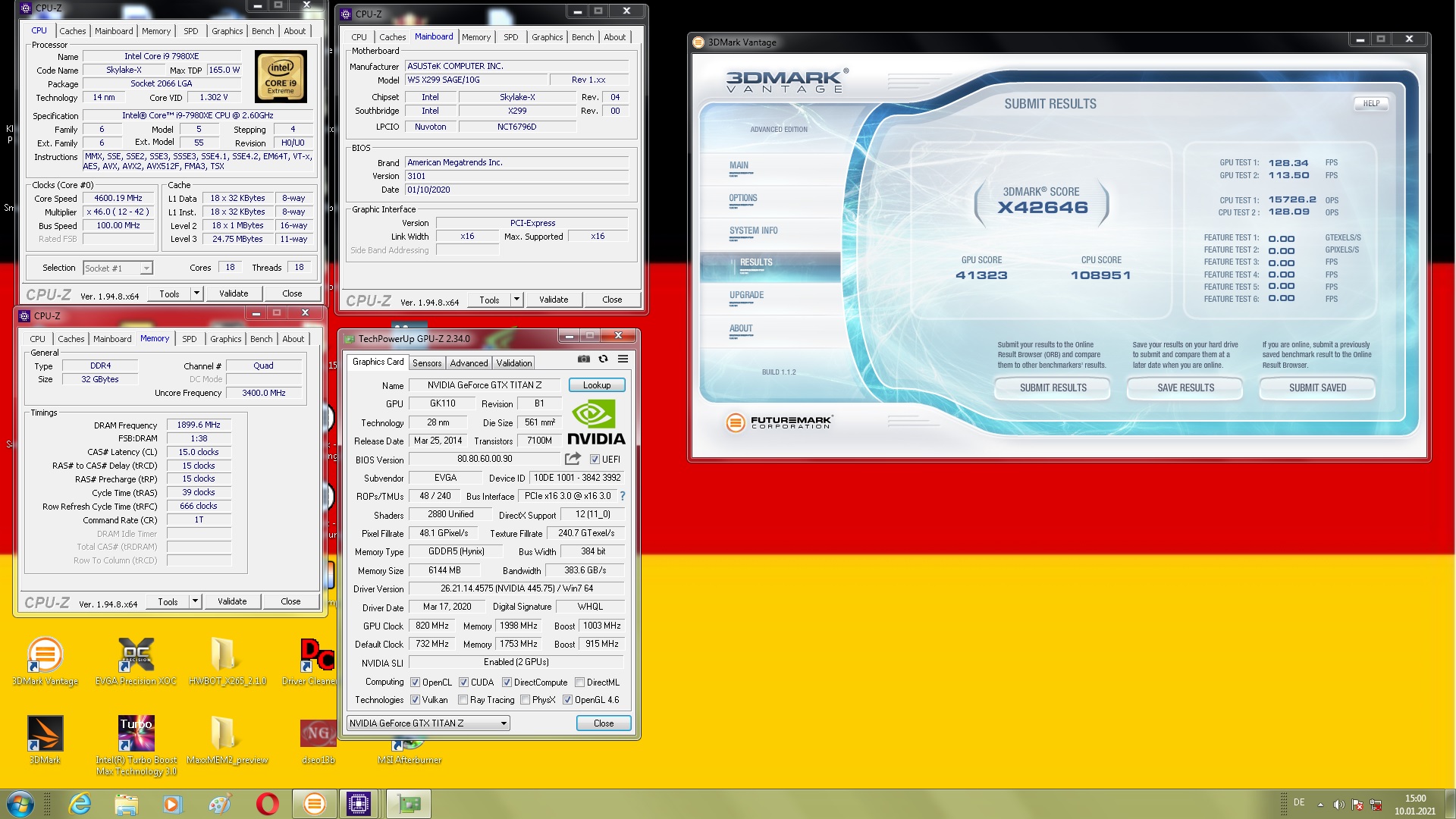1456x819 pixels.
Task: Click the Close button in GPU-Z
Action: [x=604, y=723]
